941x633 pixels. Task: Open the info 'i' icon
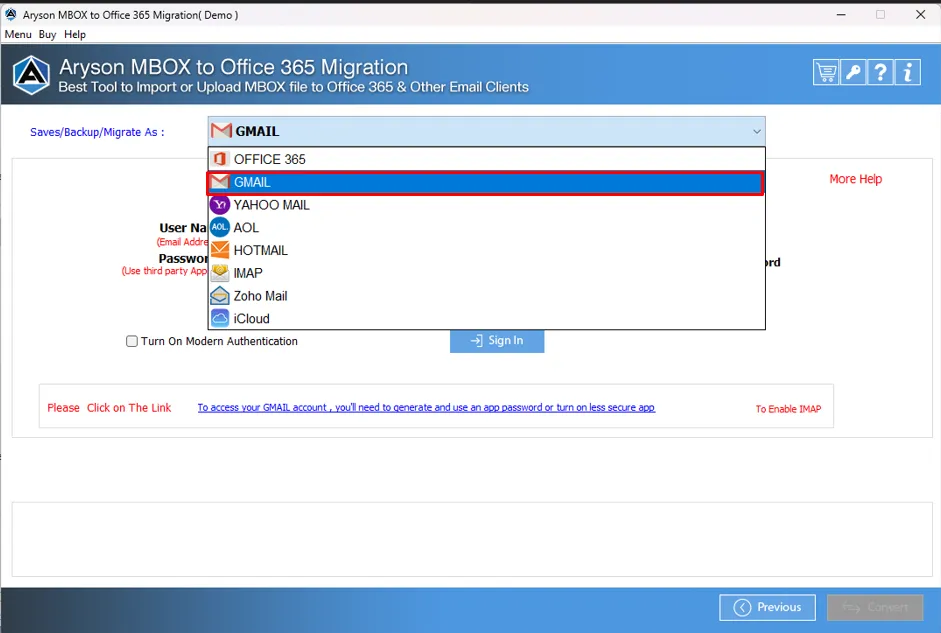908,73
